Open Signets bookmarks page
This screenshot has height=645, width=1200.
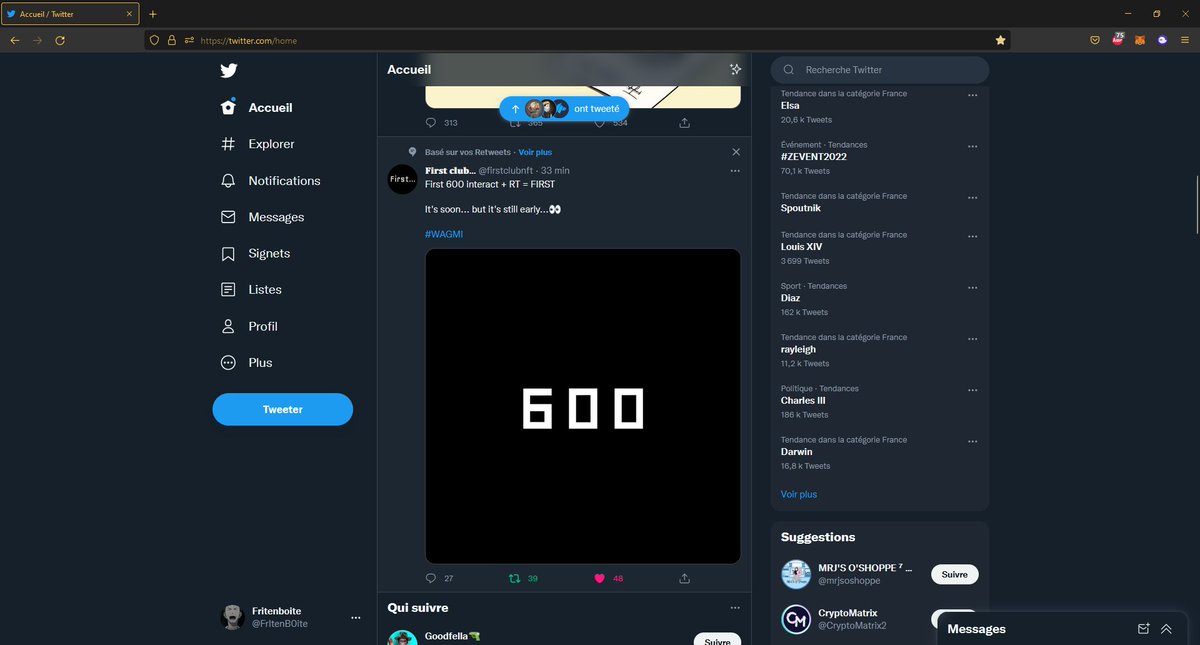(x=256, y=254)
